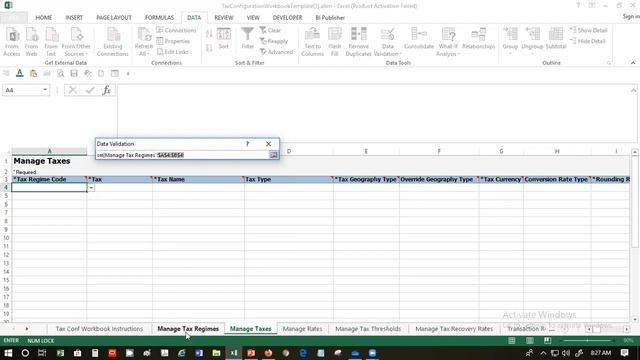640x360 pixels.
Task: Open the BI Publisher ribbon tab
Action: 330,18
